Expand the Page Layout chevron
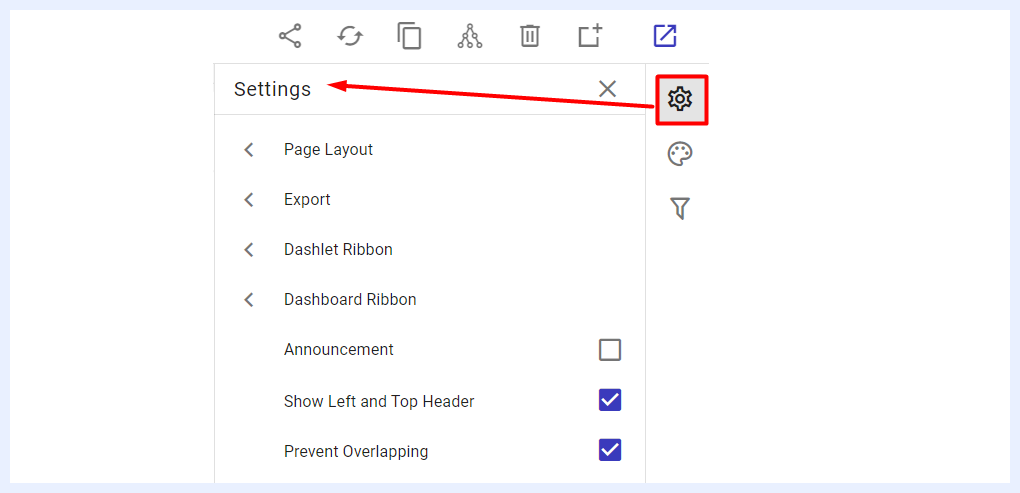Screen dimensions: 1020x493 point(248,150)
